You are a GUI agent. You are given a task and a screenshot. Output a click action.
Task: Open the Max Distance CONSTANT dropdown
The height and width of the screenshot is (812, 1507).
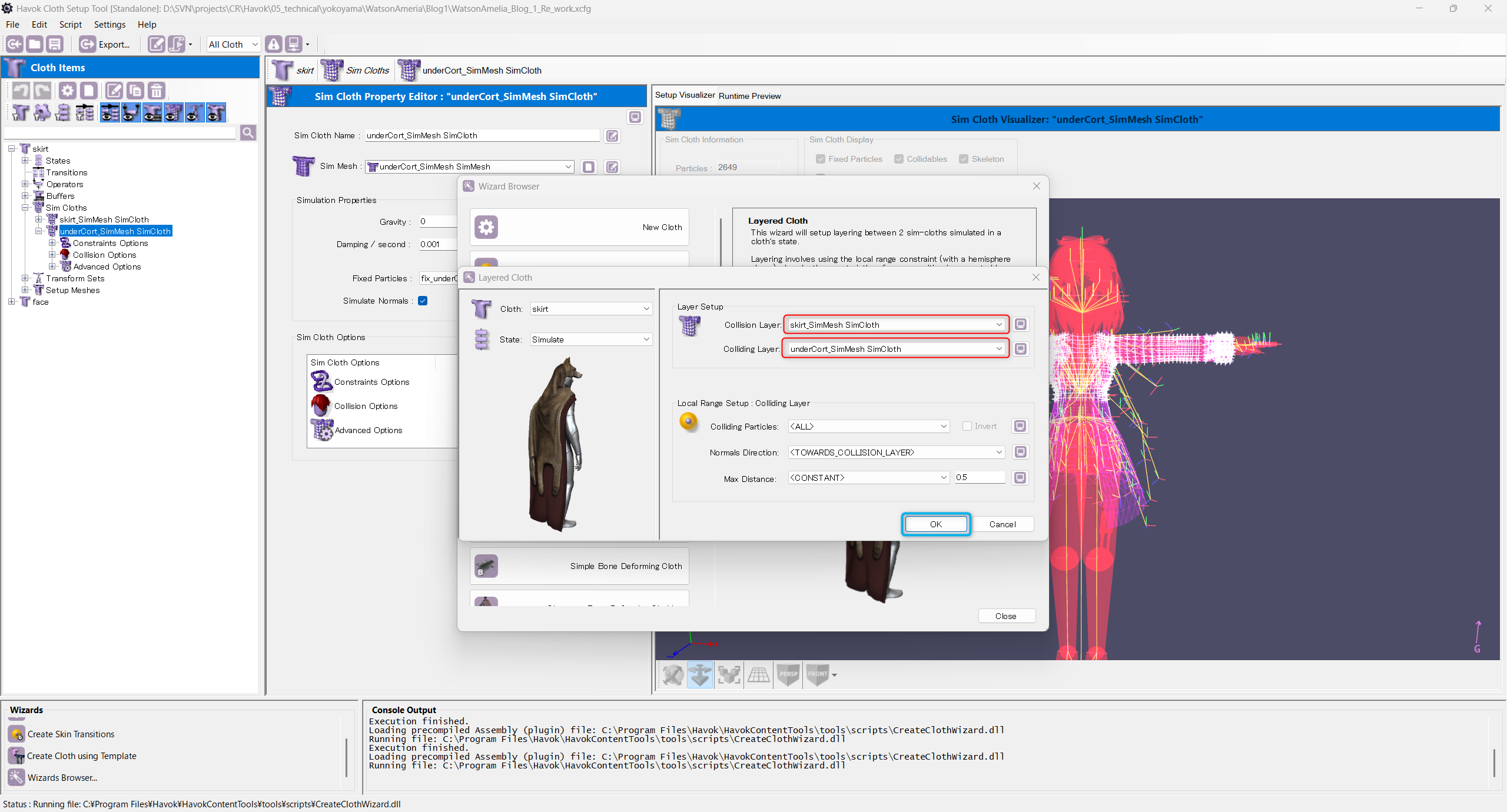click(869, 478)
